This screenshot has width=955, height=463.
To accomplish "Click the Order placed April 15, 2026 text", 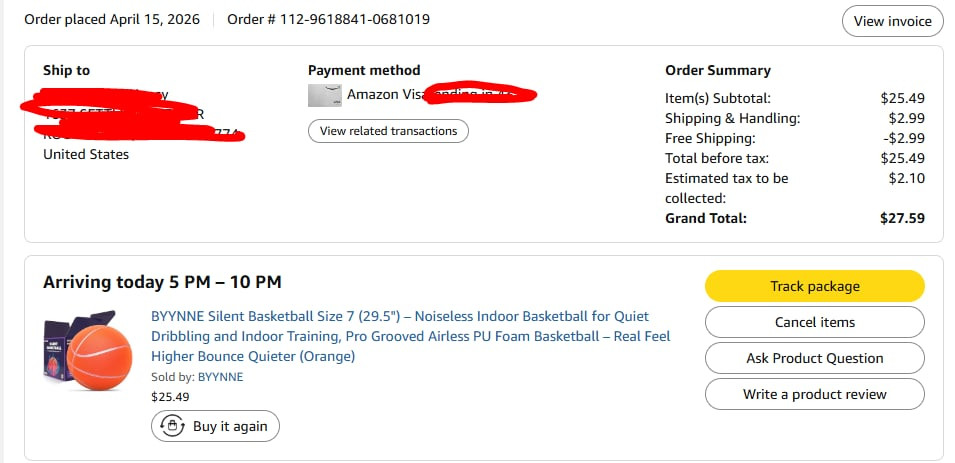I will click(112, 19).
